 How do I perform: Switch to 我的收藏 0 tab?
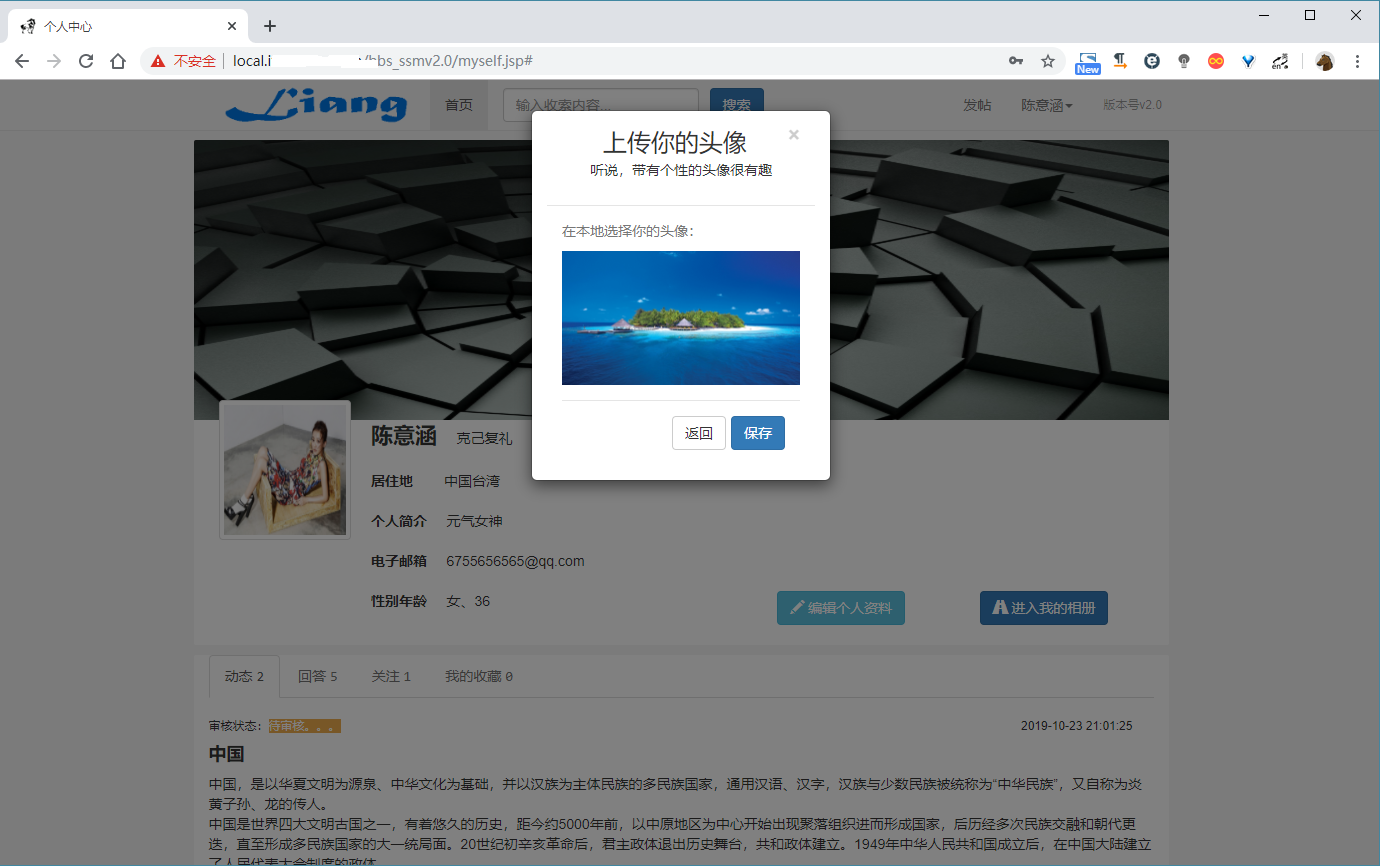[479, 677]
